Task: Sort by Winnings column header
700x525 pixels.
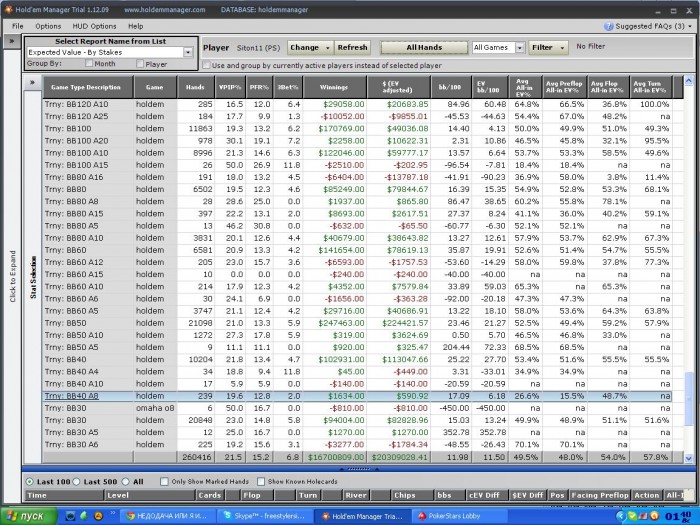Action: point(334,87)
